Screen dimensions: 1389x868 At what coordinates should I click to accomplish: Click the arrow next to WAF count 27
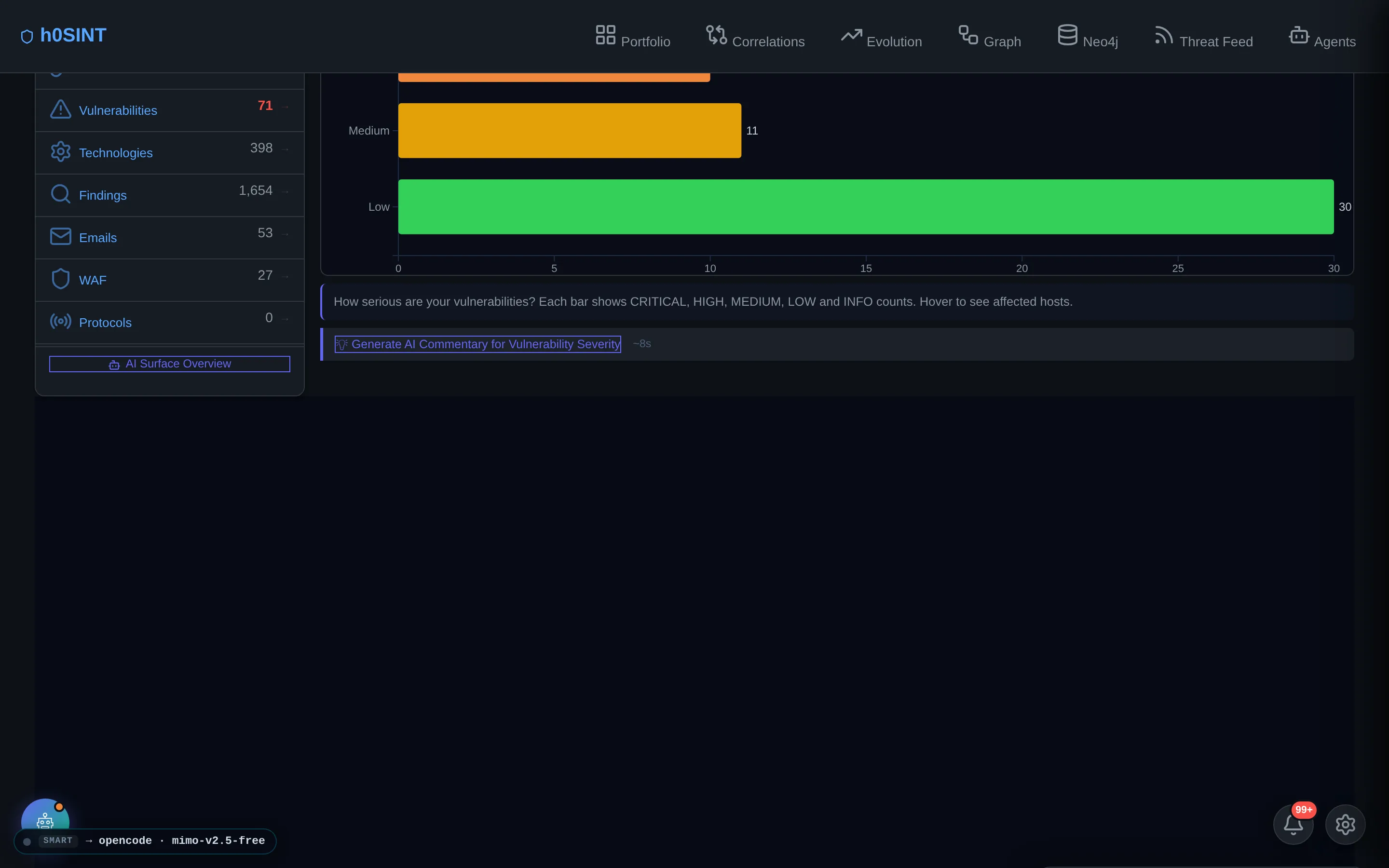(x=285, y=277)
